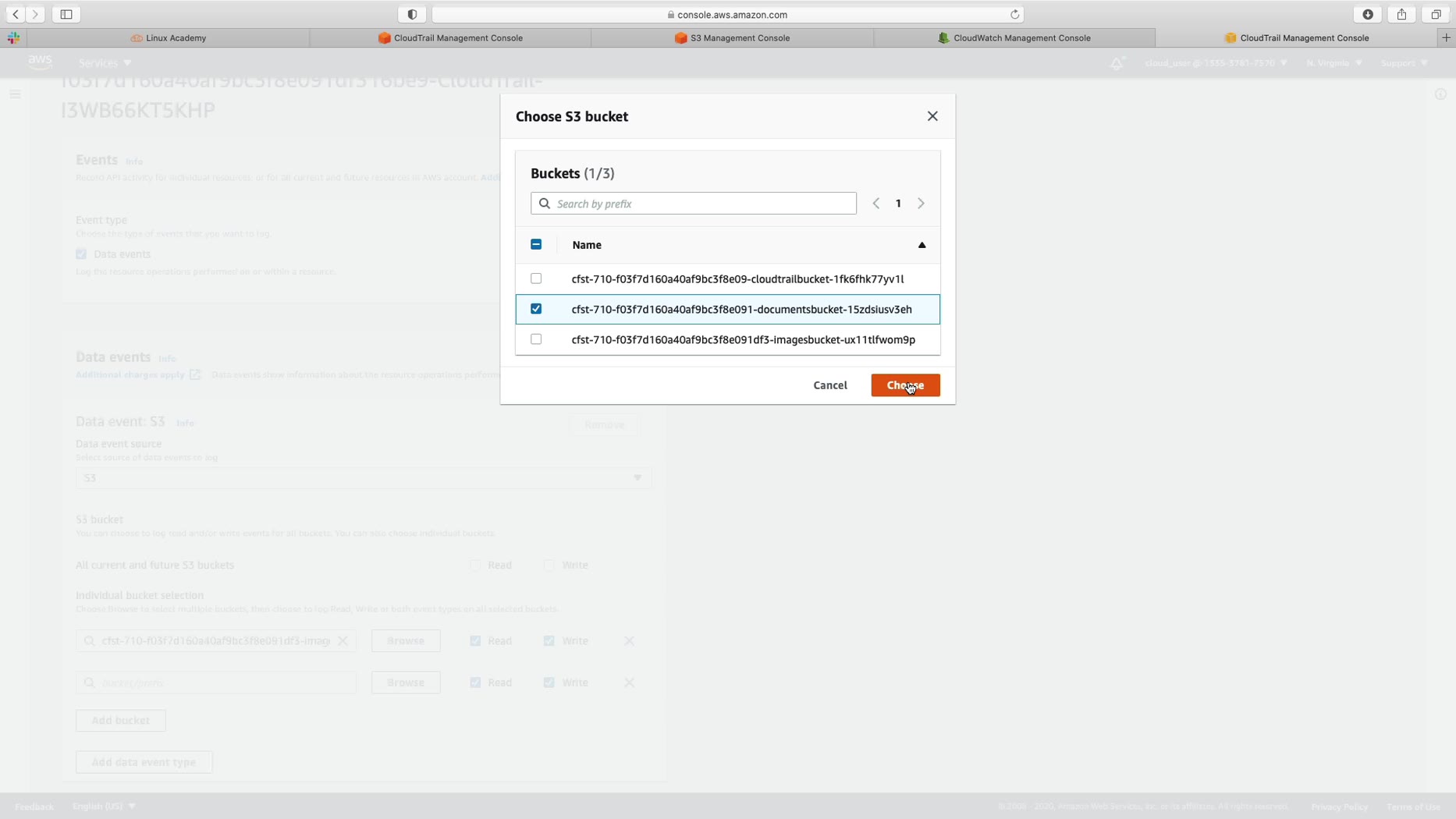Open the N. Virginia region selector

tap(1334, 62)
